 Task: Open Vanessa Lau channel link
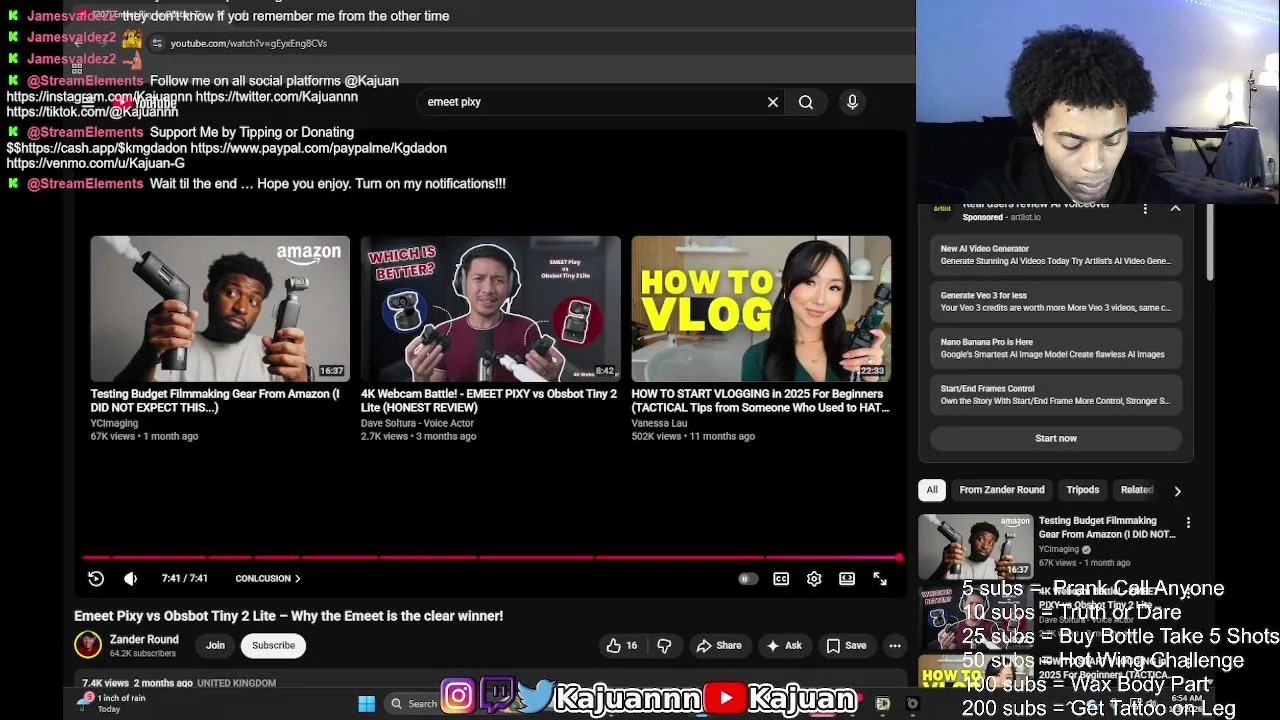click(x=659, y=423)
